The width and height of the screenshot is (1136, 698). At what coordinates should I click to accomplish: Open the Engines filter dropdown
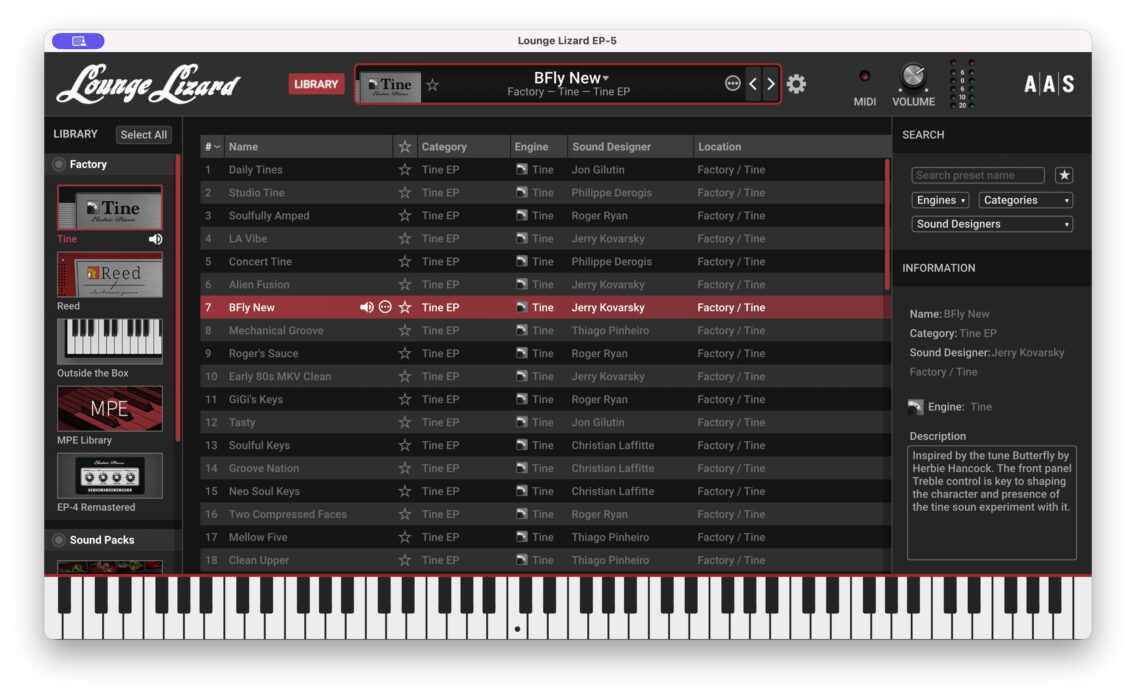coord(940,200)
